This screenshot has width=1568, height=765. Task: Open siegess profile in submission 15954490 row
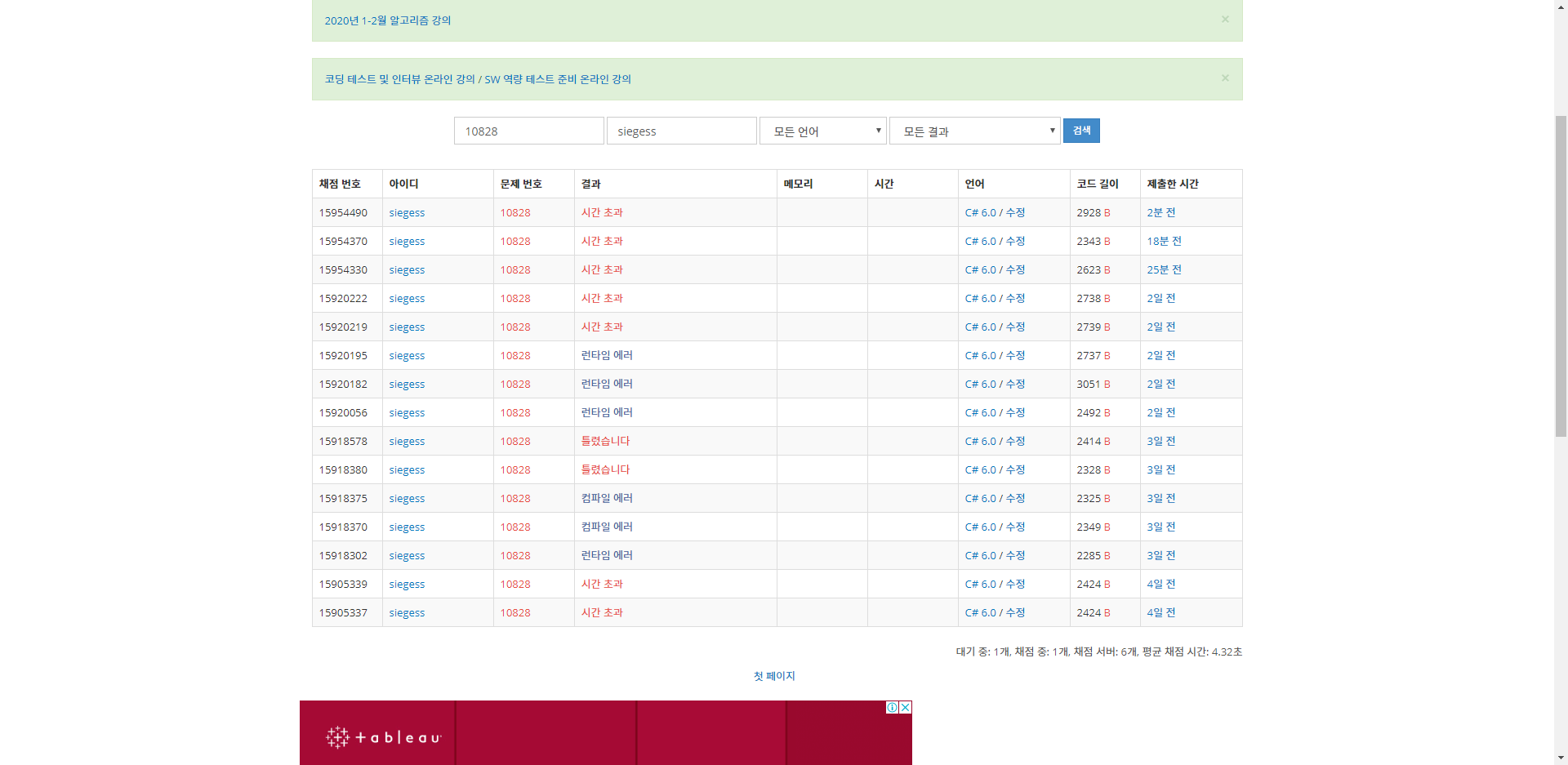point(407,212)
